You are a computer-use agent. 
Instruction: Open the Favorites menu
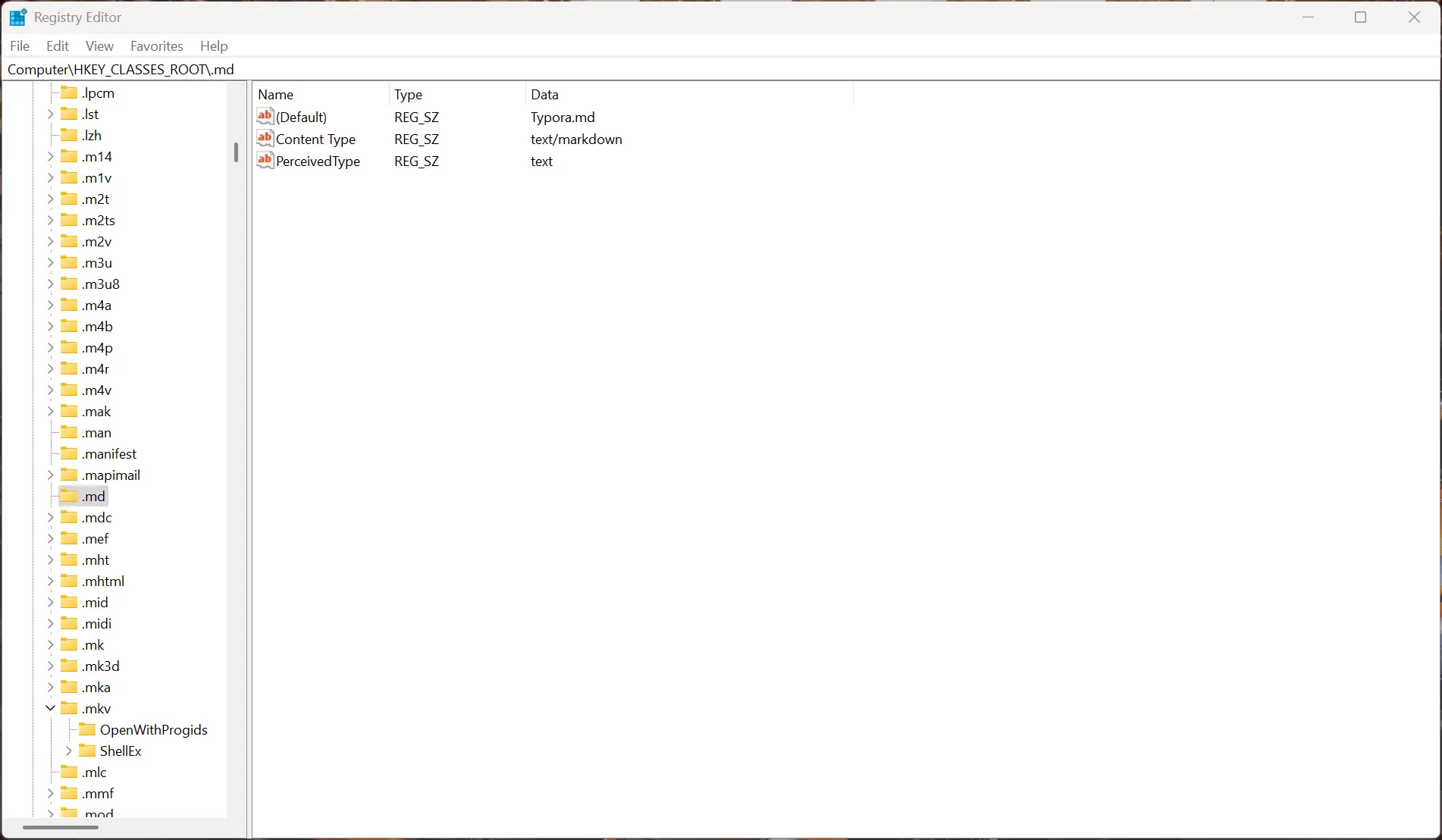click(x=156, y=46)
